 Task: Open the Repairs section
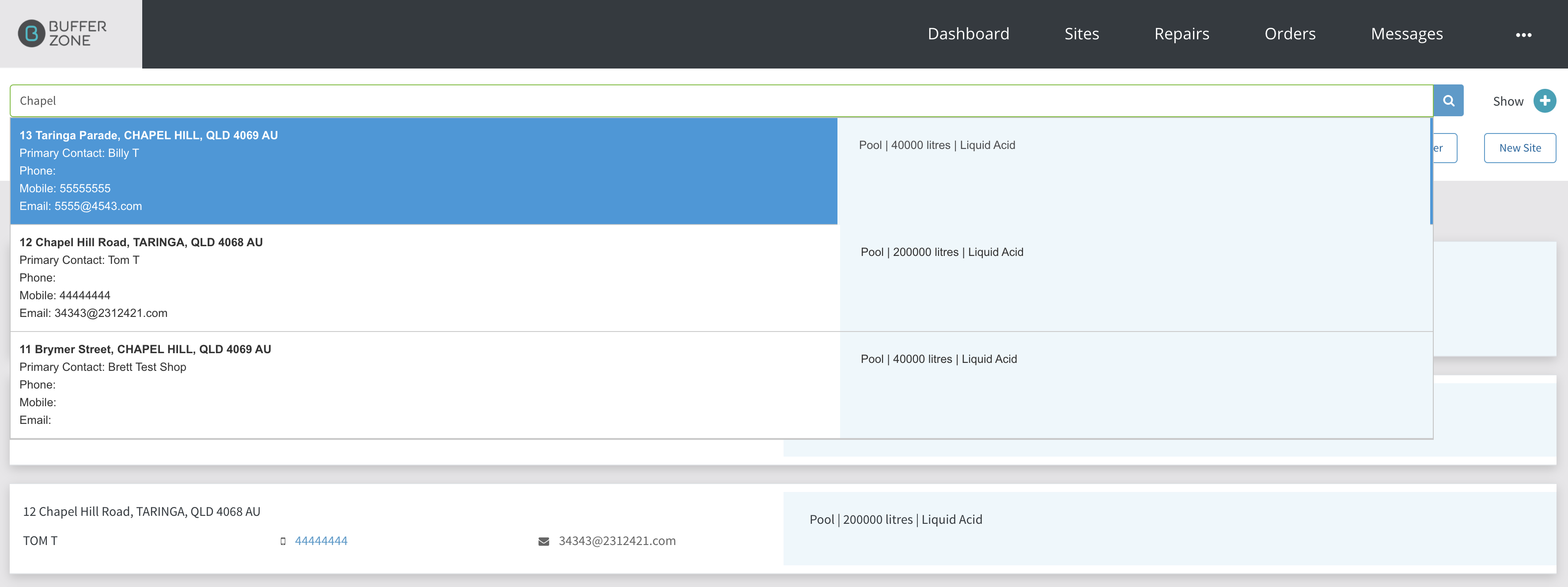pyautogui.click(x=1182, y=34)
